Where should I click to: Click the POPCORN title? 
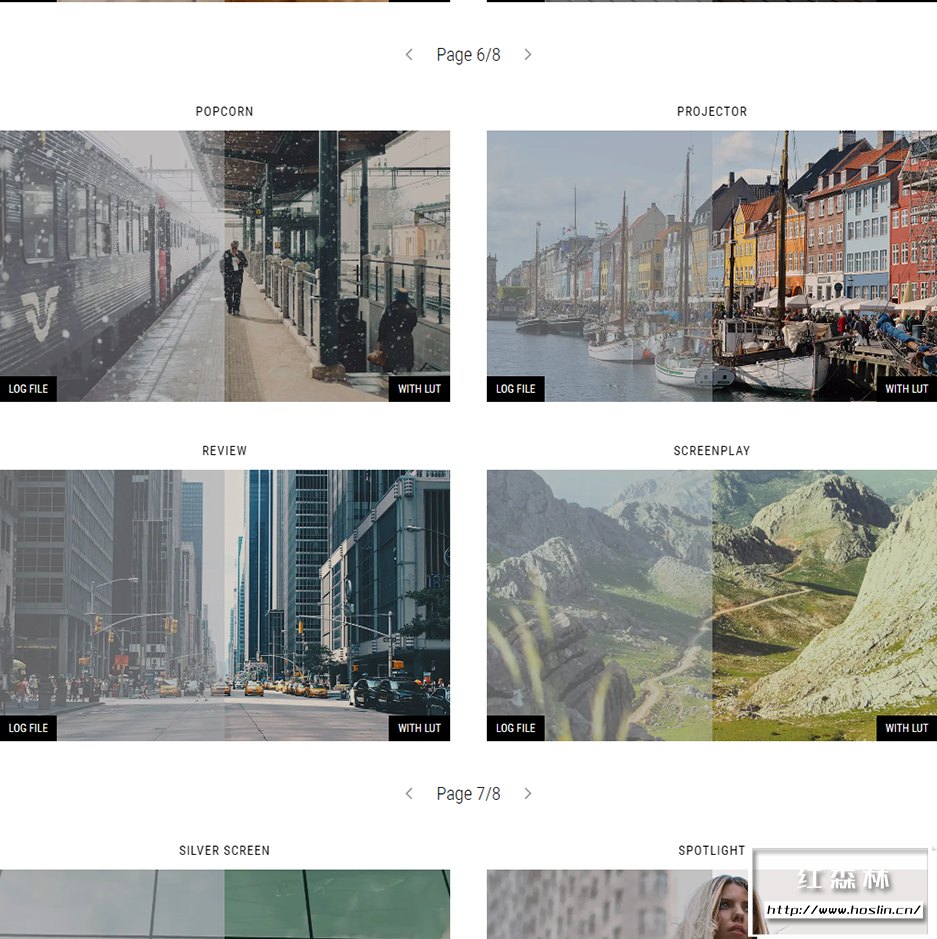click(x=225, y=111)
